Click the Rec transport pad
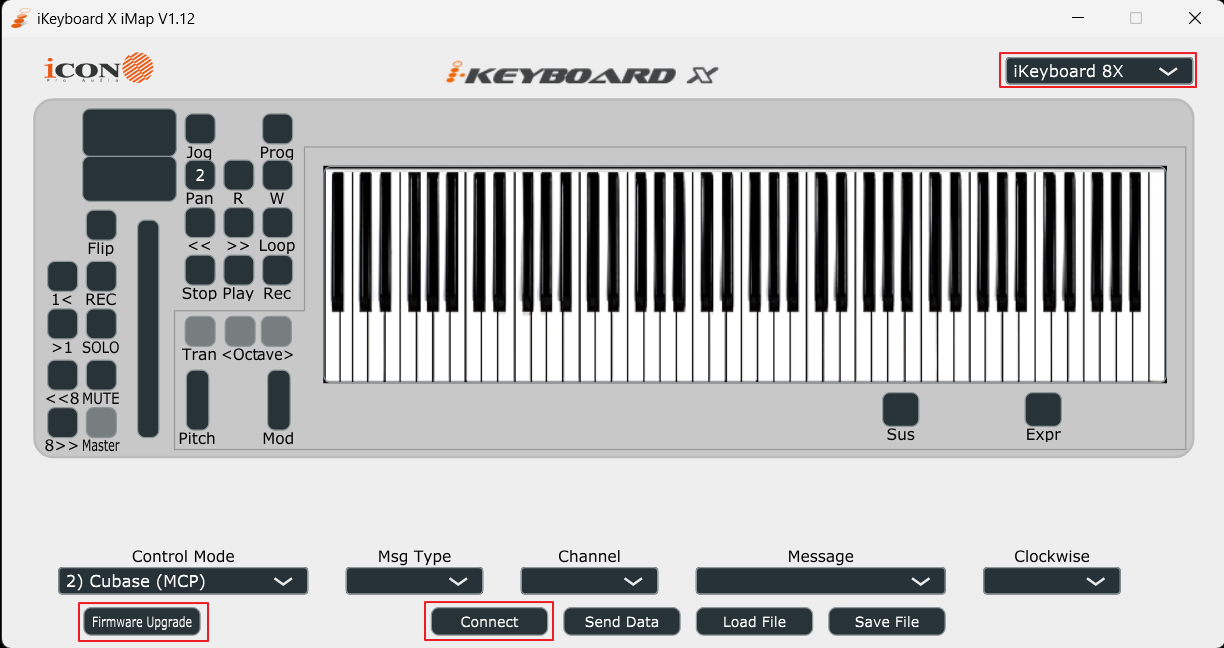 click(277, 270)
